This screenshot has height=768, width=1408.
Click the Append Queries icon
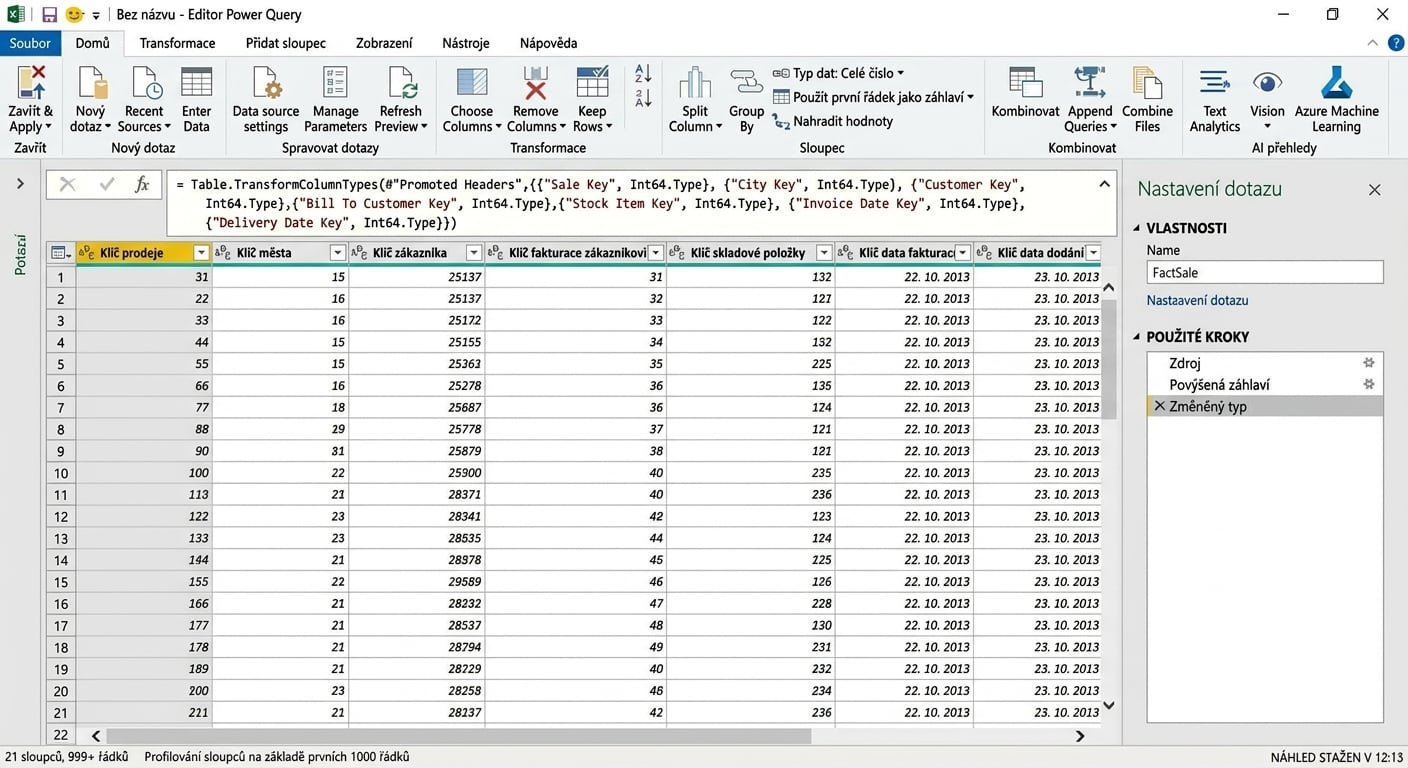(x=1089, y=84)
